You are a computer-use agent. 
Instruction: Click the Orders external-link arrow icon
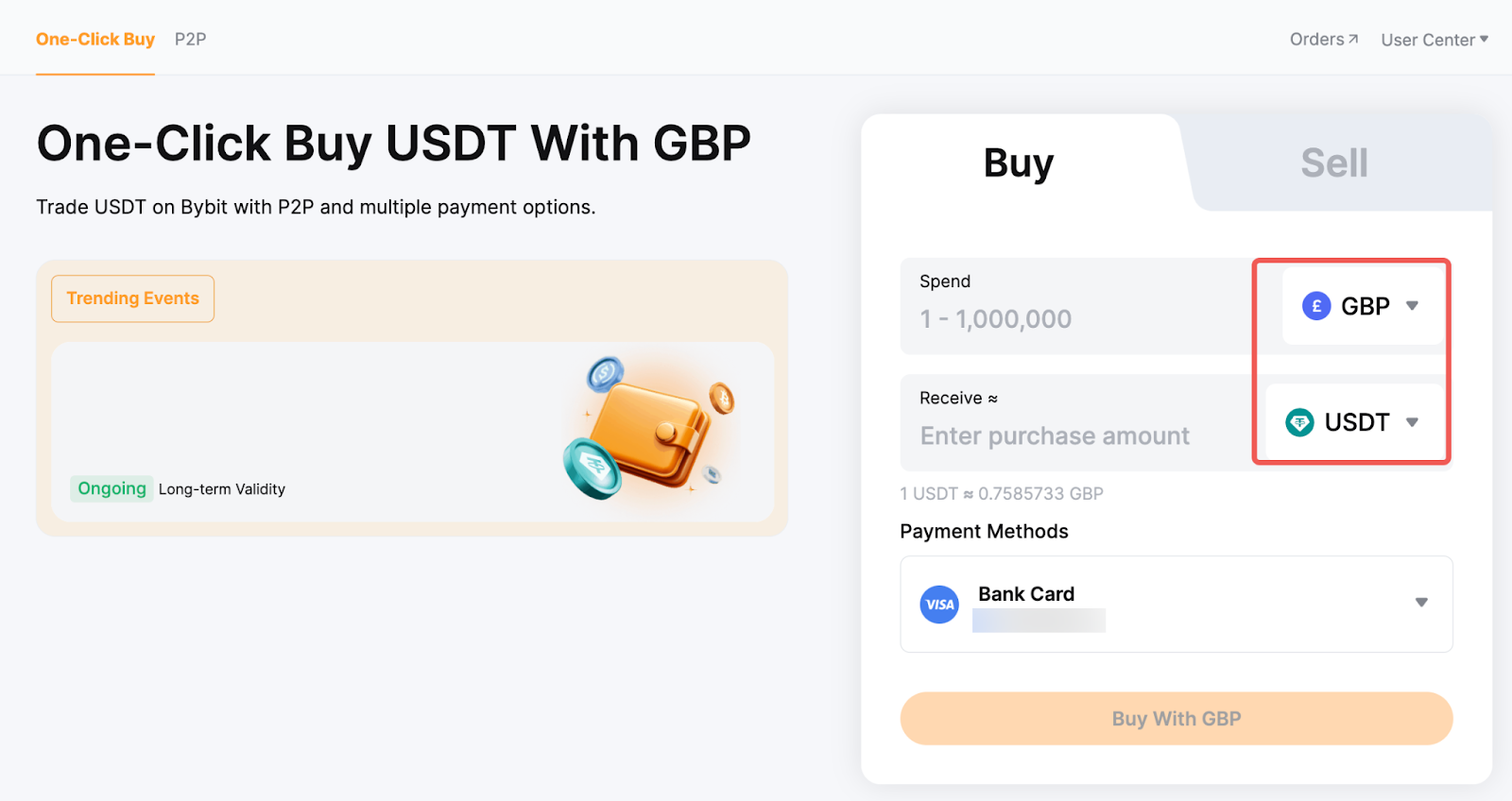1353,39
